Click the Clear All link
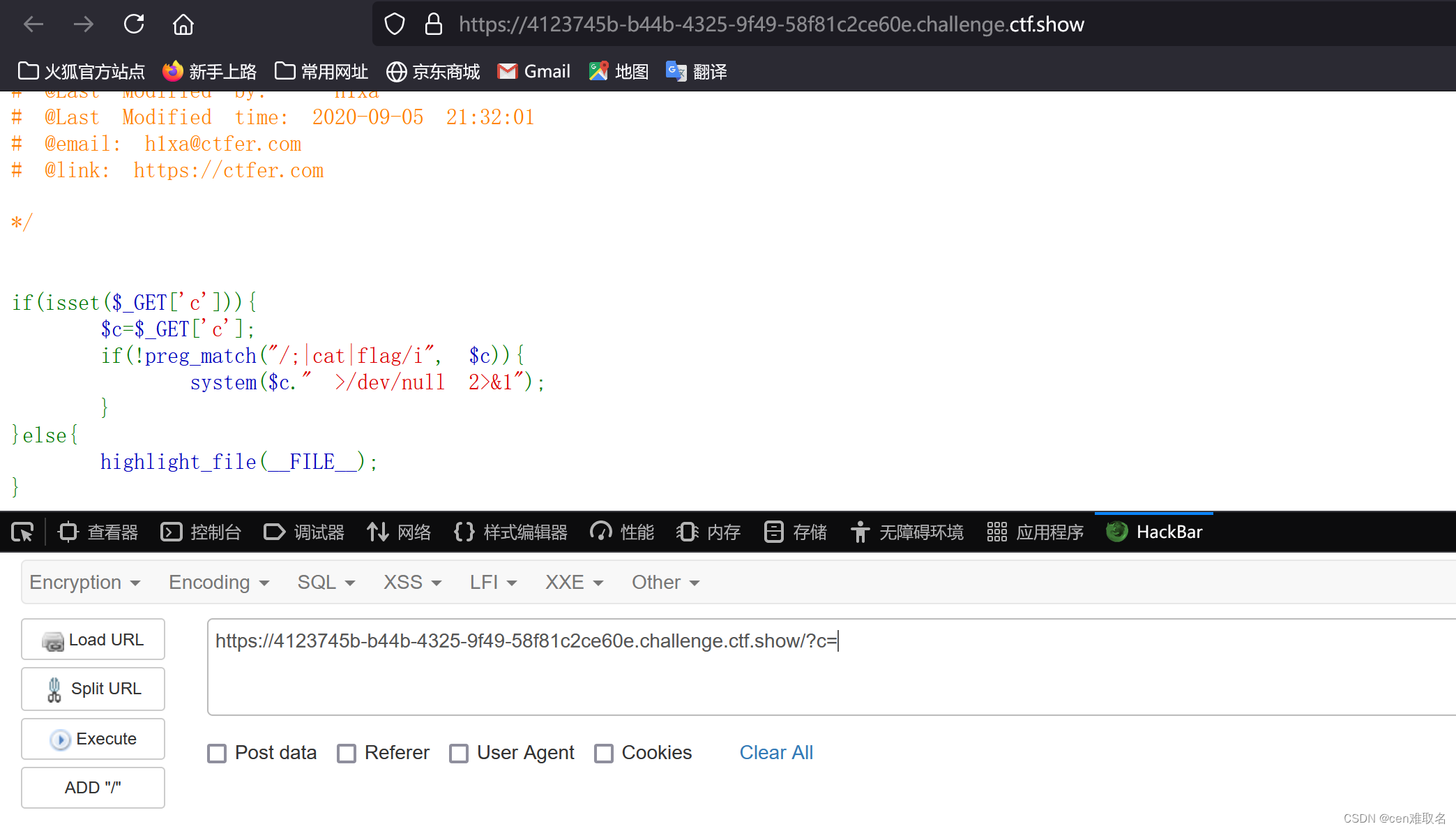Viewport: 1456px width, 831px height. click(x=776, y=753)
